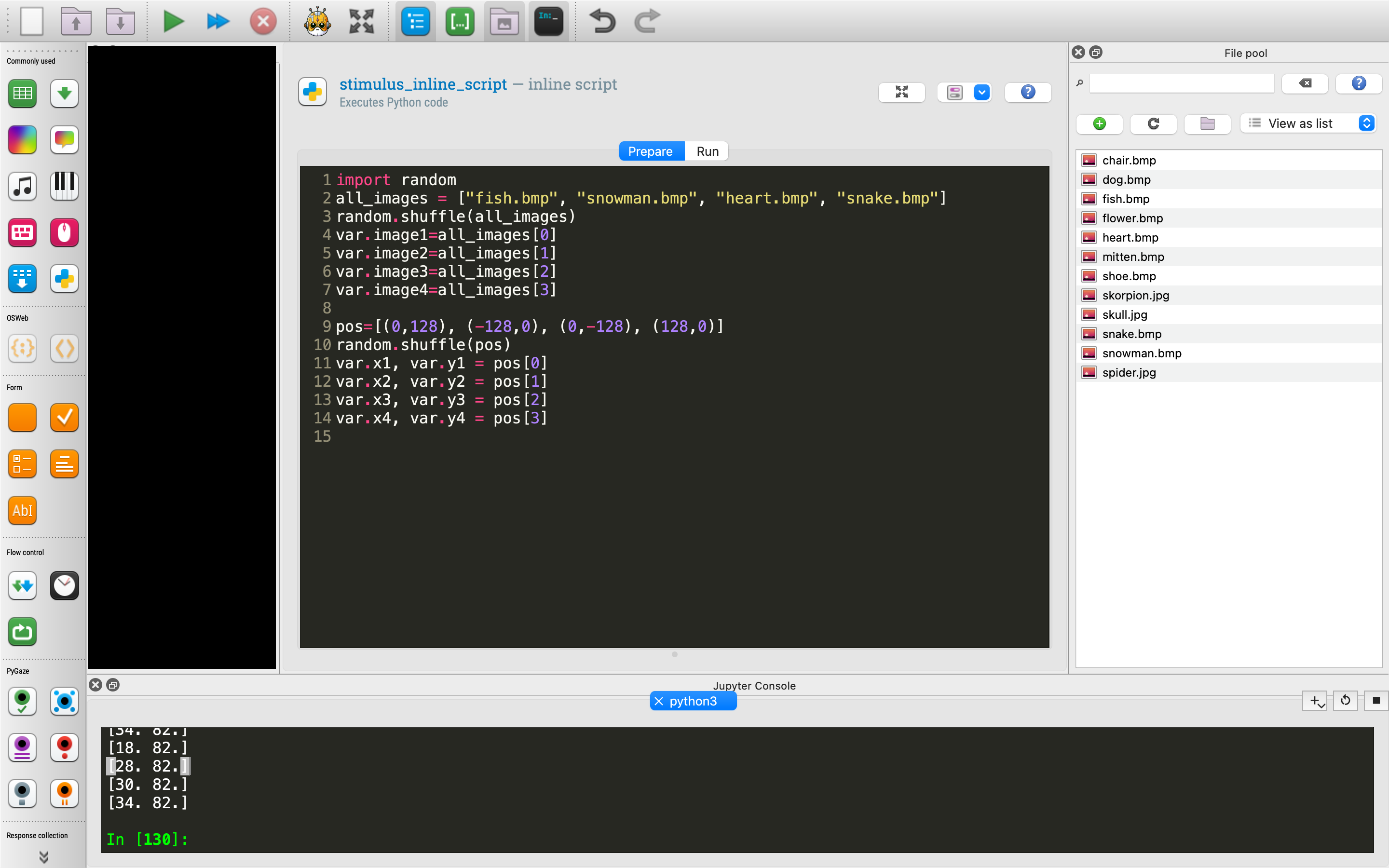Viewport: 1389px width, 868px height.
Task: Select the sampler music note item
Action: pos(22,186)
